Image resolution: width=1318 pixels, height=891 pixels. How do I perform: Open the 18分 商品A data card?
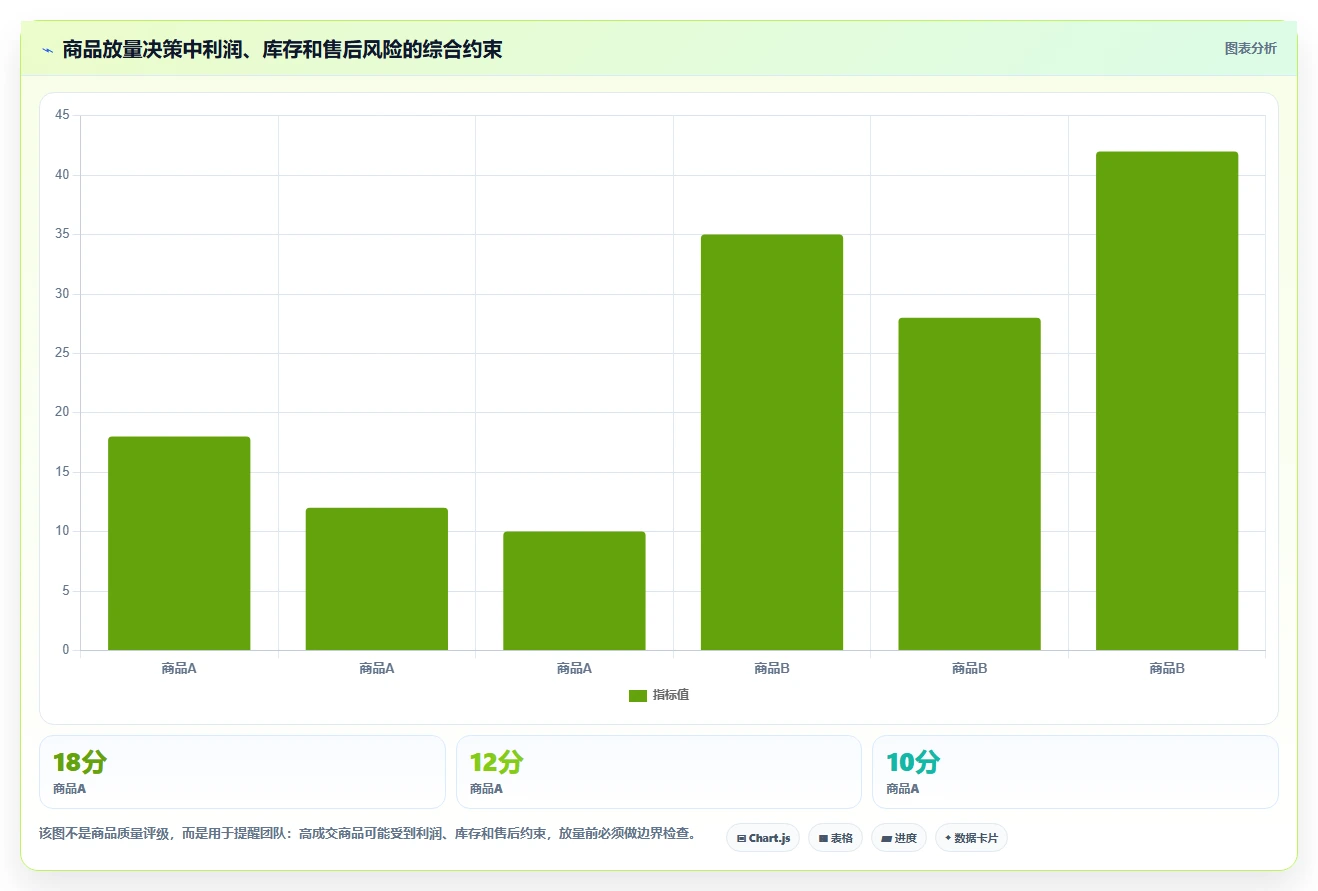tap(242, 772)
